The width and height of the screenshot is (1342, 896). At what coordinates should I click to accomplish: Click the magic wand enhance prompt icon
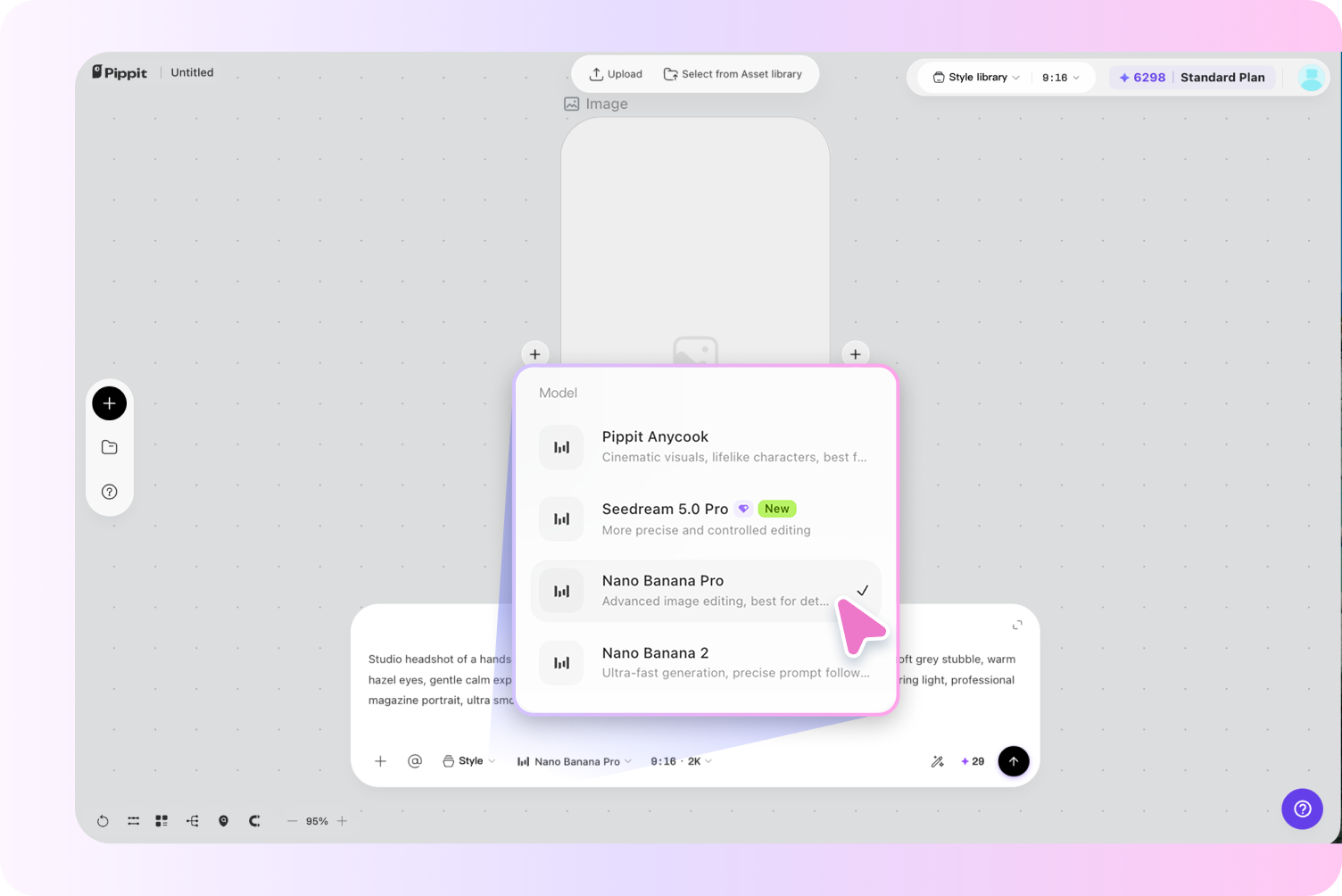938,761
